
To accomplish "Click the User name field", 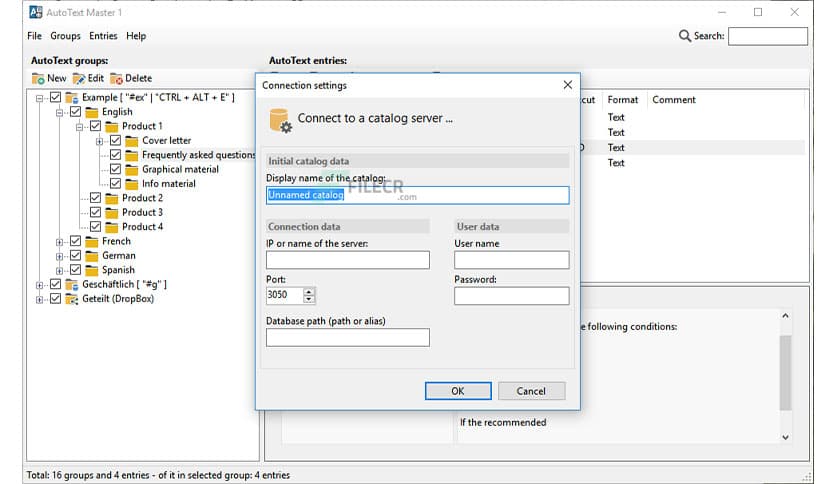I will click(x=512, y=260).
